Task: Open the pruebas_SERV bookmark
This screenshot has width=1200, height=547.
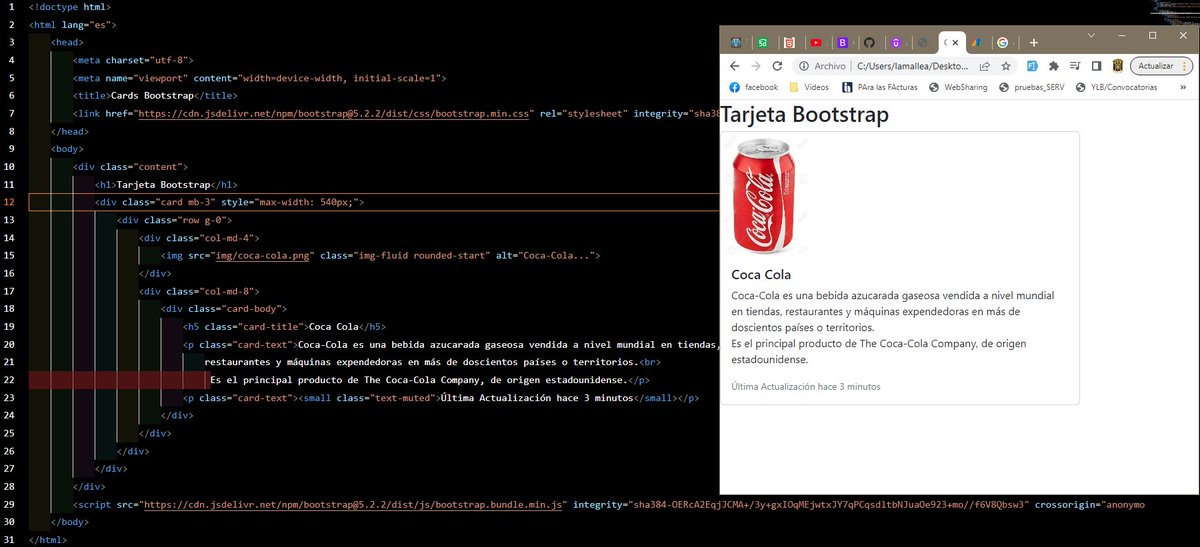Action: (x=1032, y=87)
